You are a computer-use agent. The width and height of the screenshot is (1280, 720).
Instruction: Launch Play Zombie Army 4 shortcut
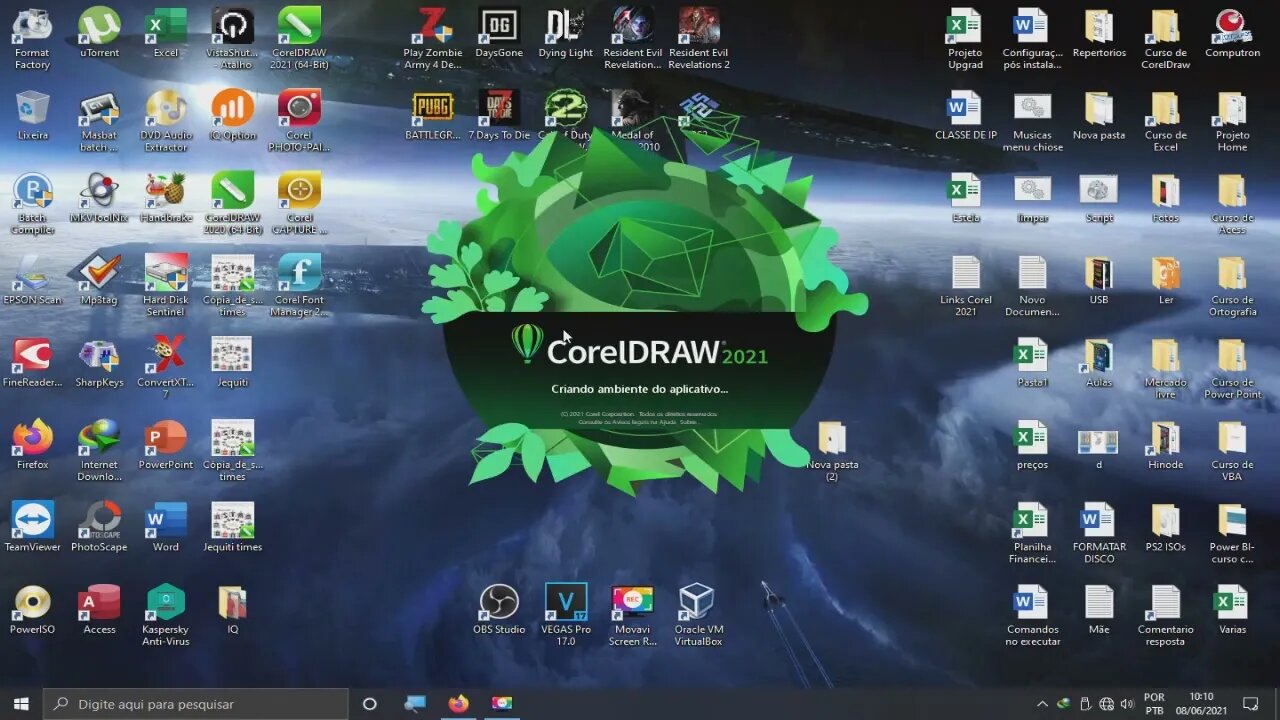pyautogui.click(x=433, y=39)
